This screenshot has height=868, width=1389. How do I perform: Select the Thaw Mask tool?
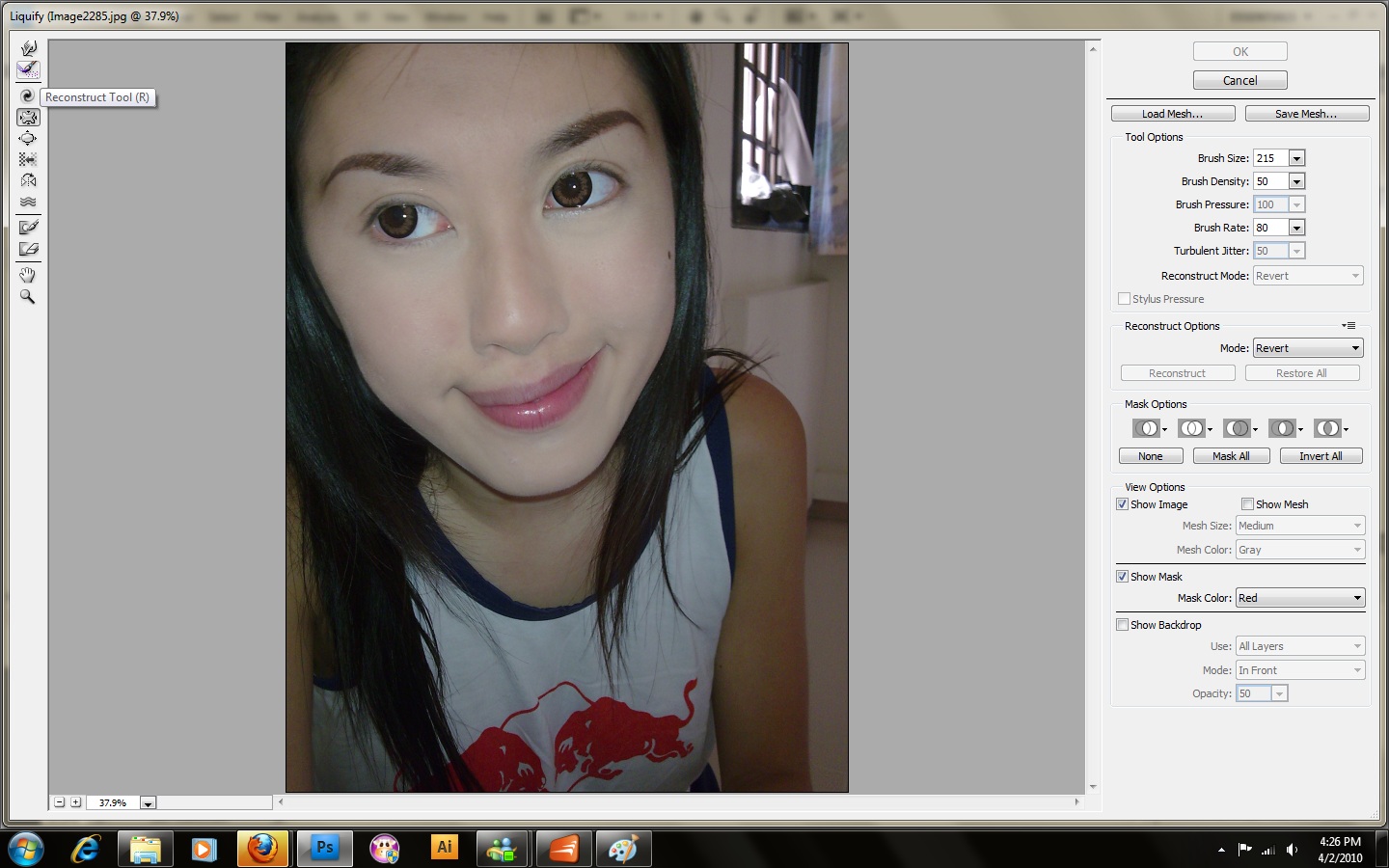[x=28, y=249]
